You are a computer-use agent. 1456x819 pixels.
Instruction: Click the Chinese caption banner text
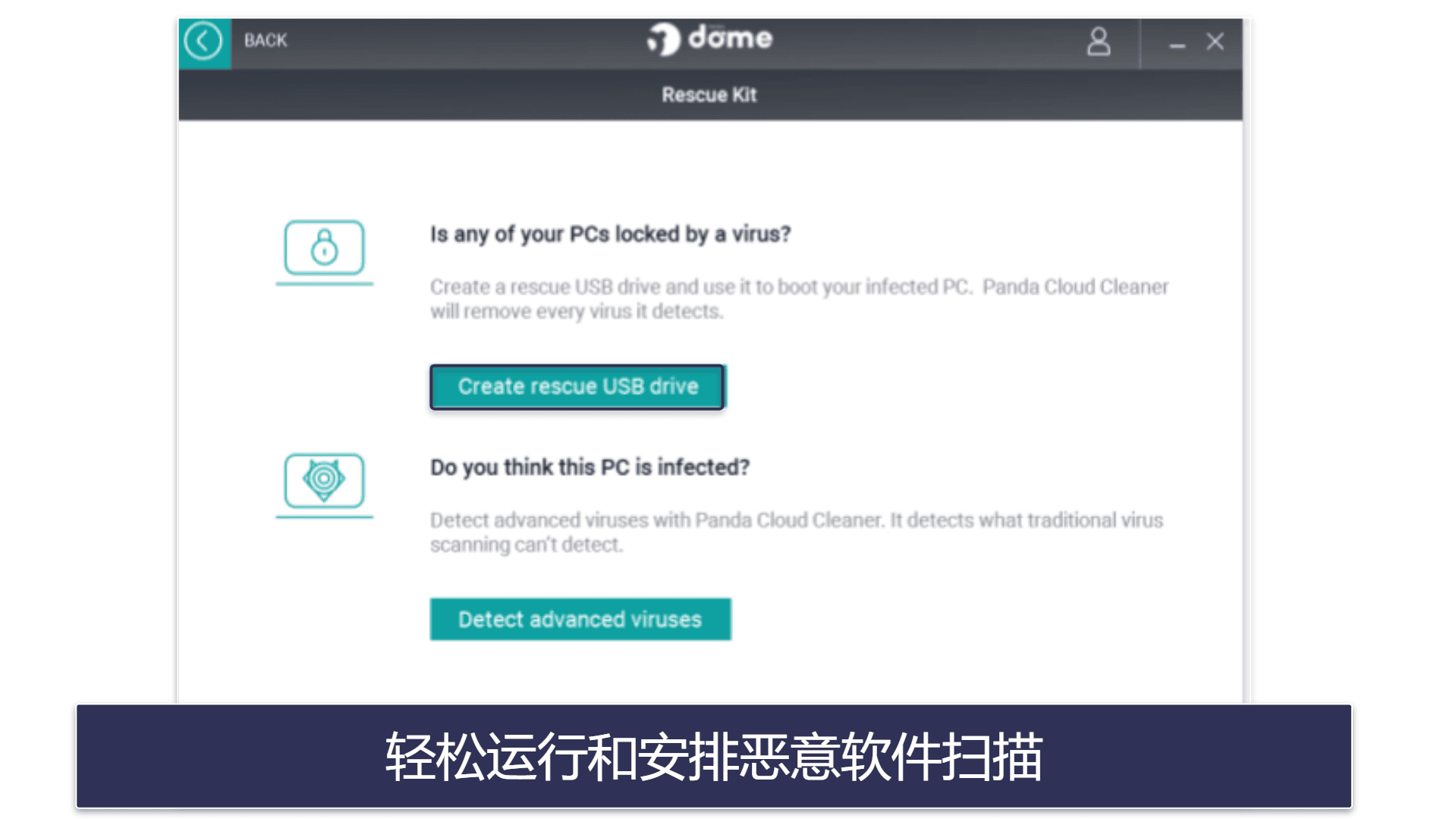pyautogui.click(x=713, y=757)
